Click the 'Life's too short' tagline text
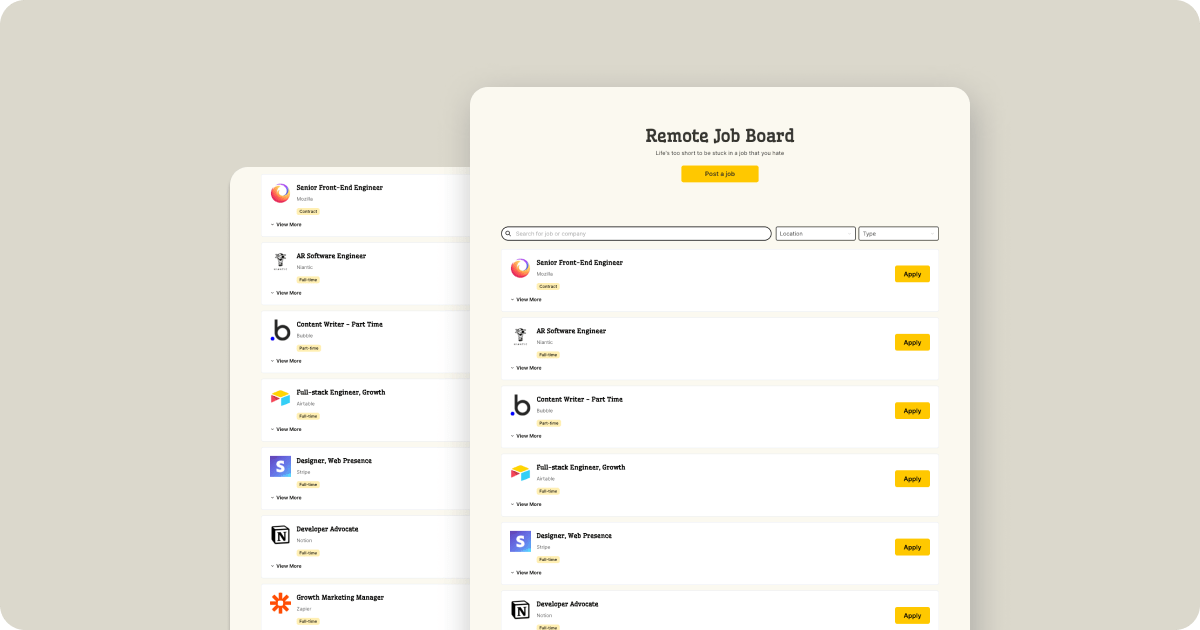 [720, 153]
